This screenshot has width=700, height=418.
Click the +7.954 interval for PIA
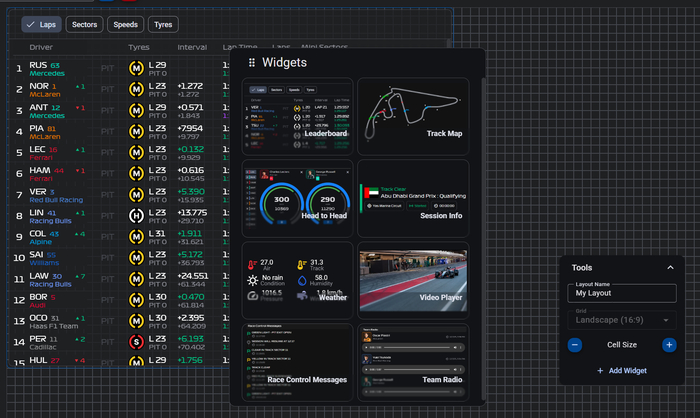(190, 128)
